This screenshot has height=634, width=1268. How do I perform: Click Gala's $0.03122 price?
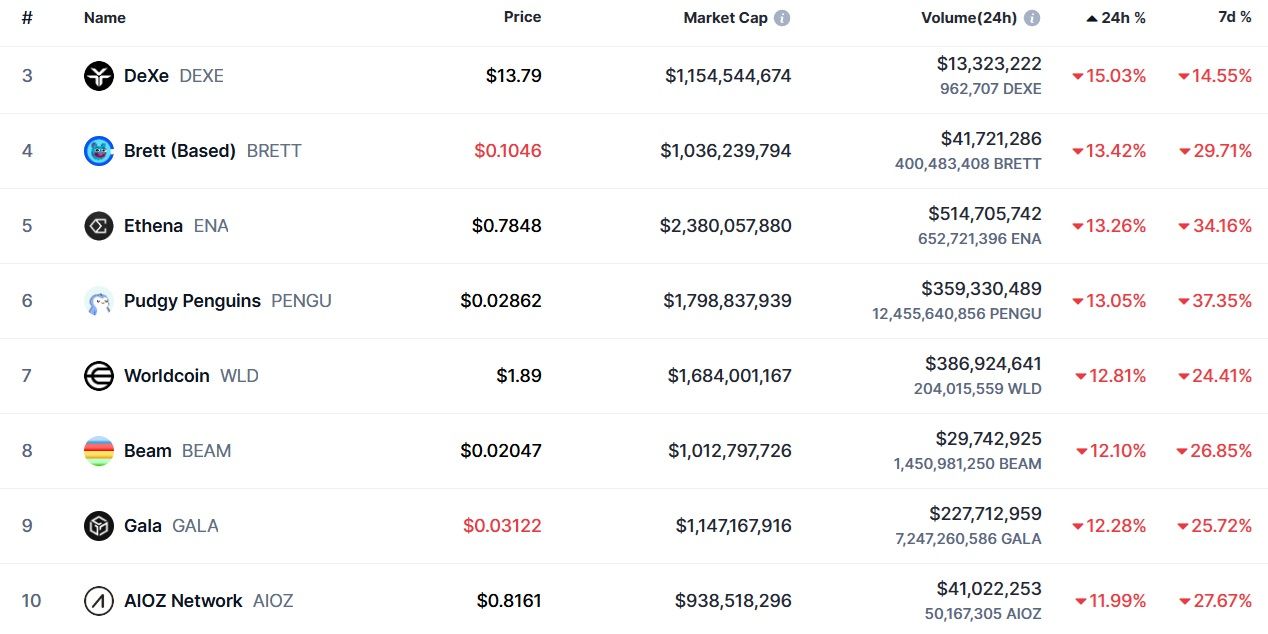click(x=502, y=526)
